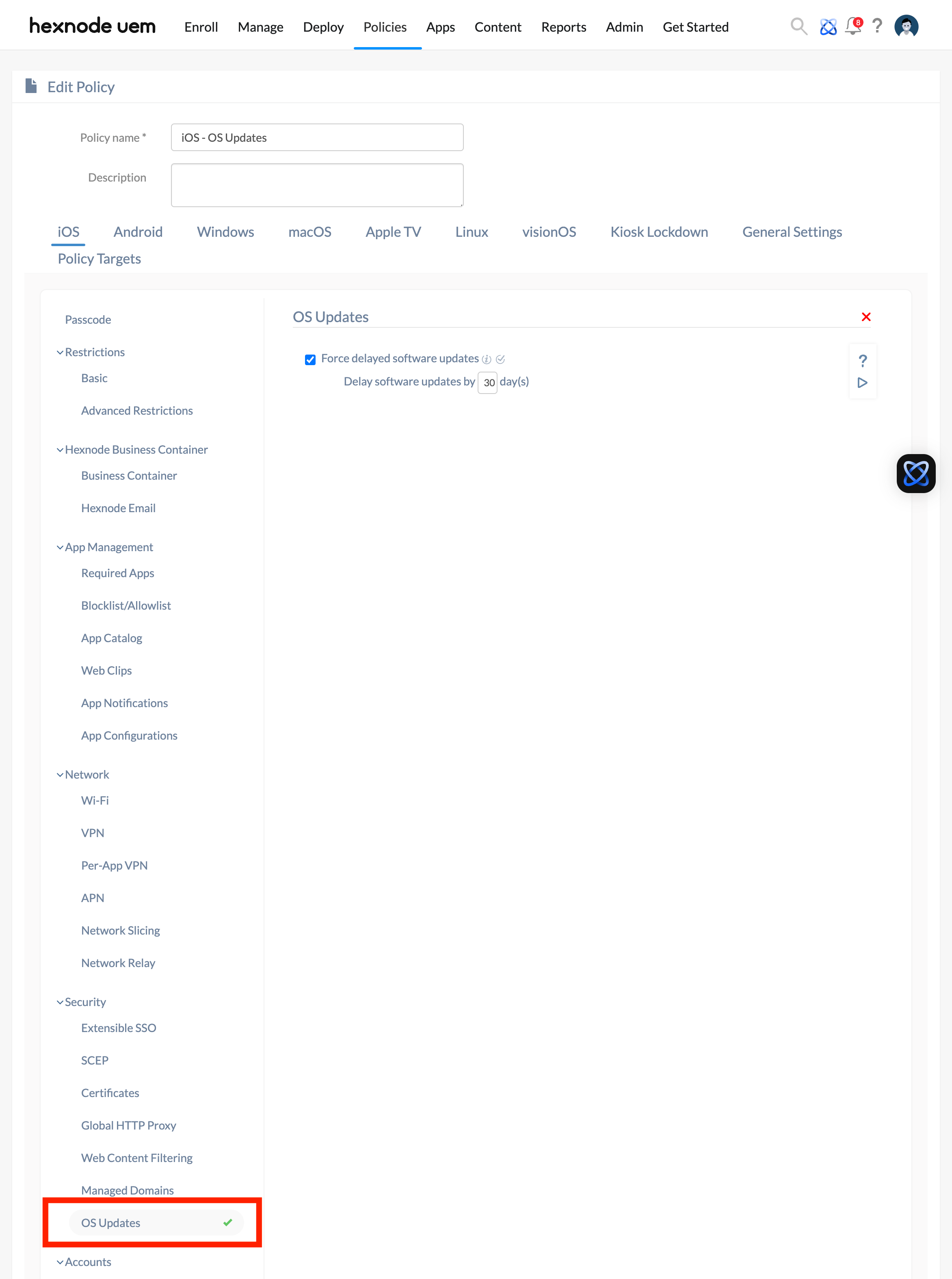Click the Description text area
952x1279 pixels.
317,185
